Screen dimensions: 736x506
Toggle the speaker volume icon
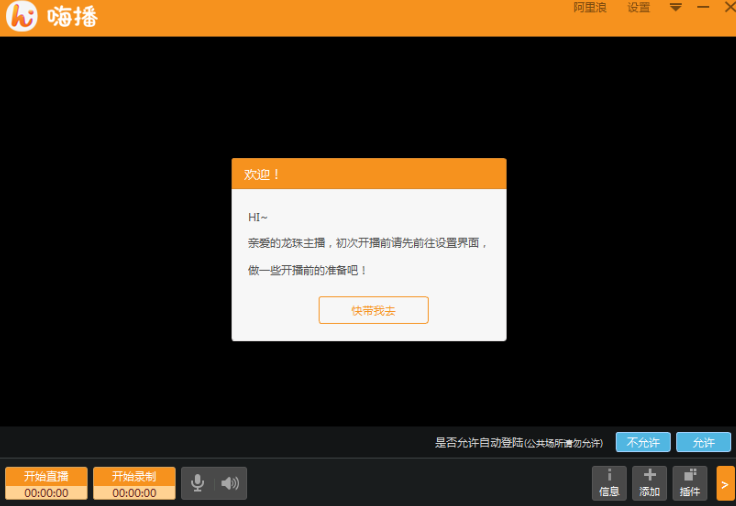230,483
